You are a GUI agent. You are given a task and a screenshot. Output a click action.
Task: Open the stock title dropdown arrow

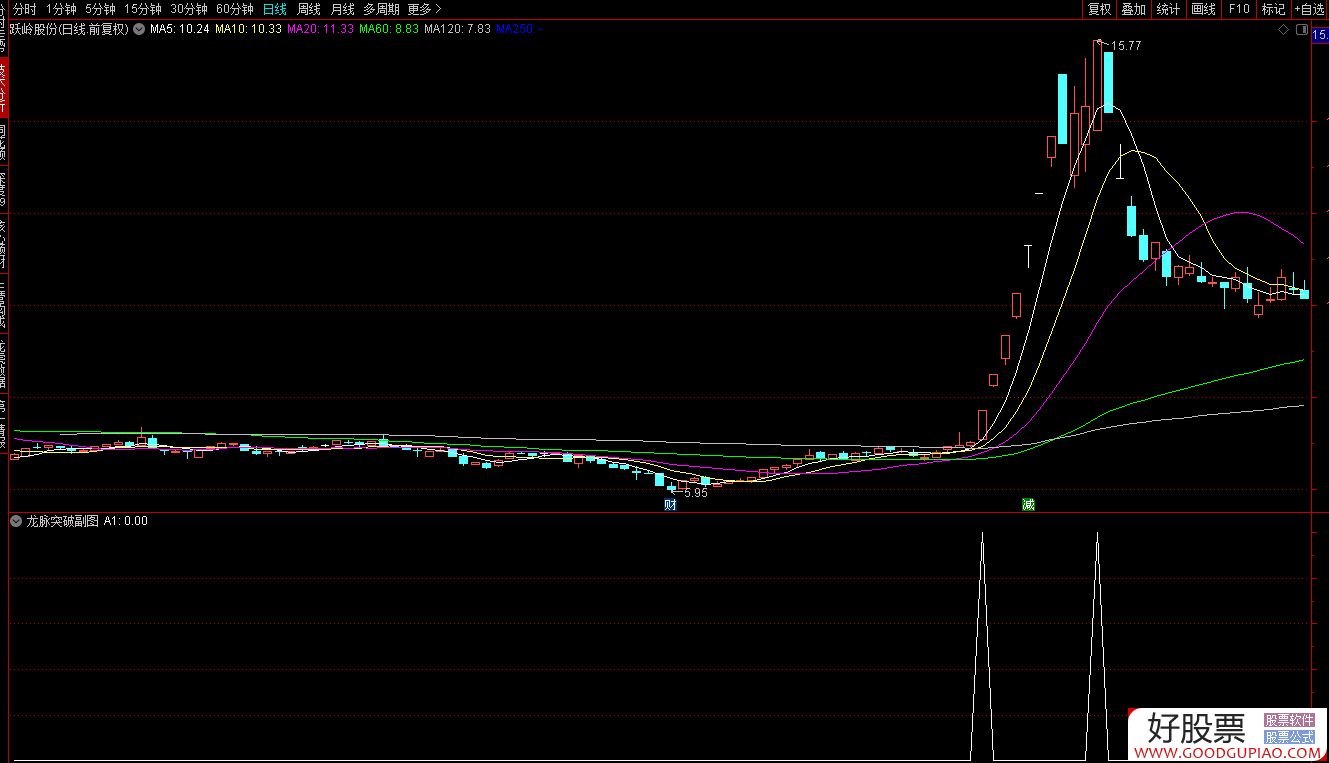138,29
